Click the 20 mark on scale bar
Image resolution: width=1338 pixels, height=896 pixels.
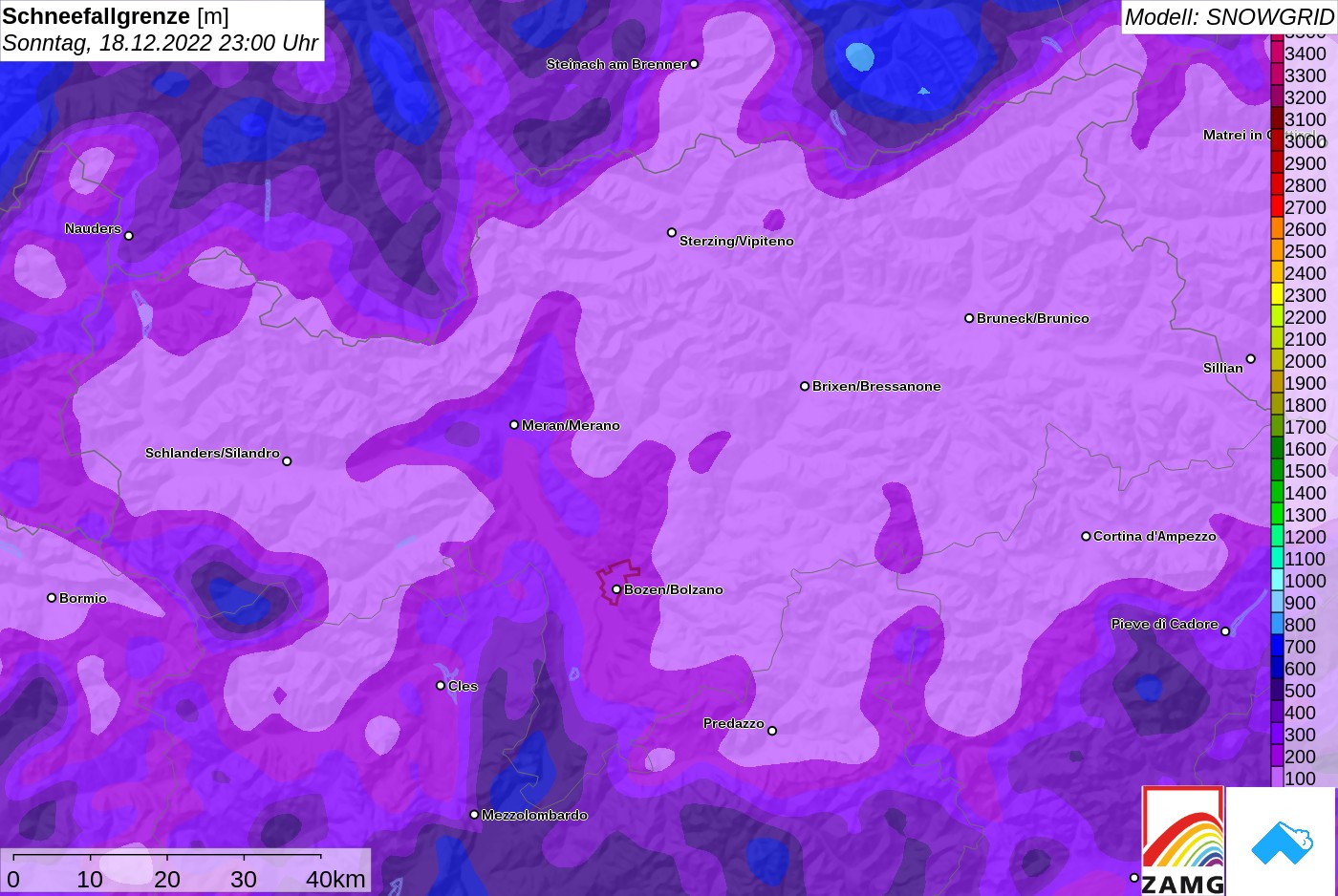(x=167, y=879)
